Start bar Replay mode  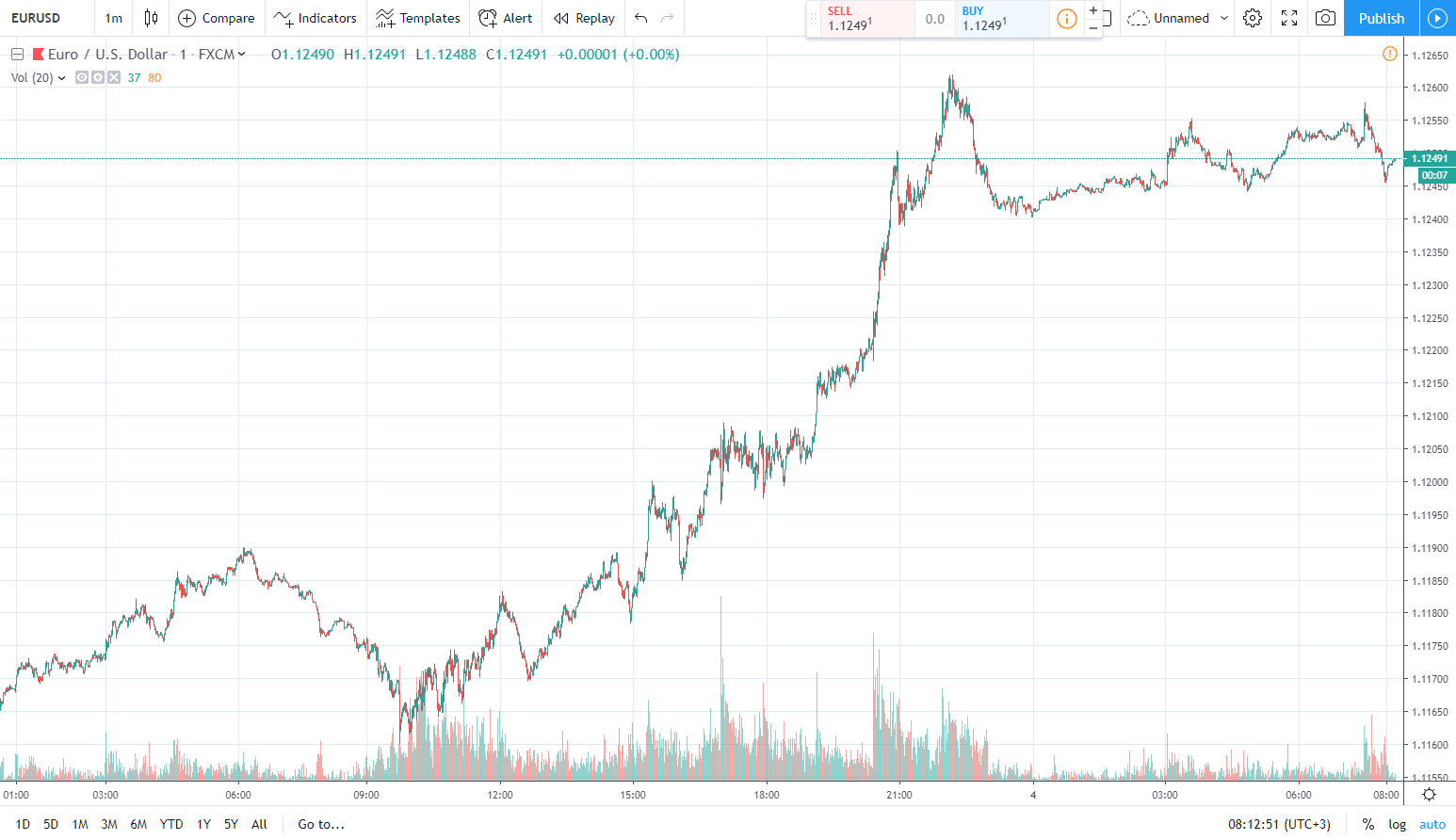[x=584, y=18]
